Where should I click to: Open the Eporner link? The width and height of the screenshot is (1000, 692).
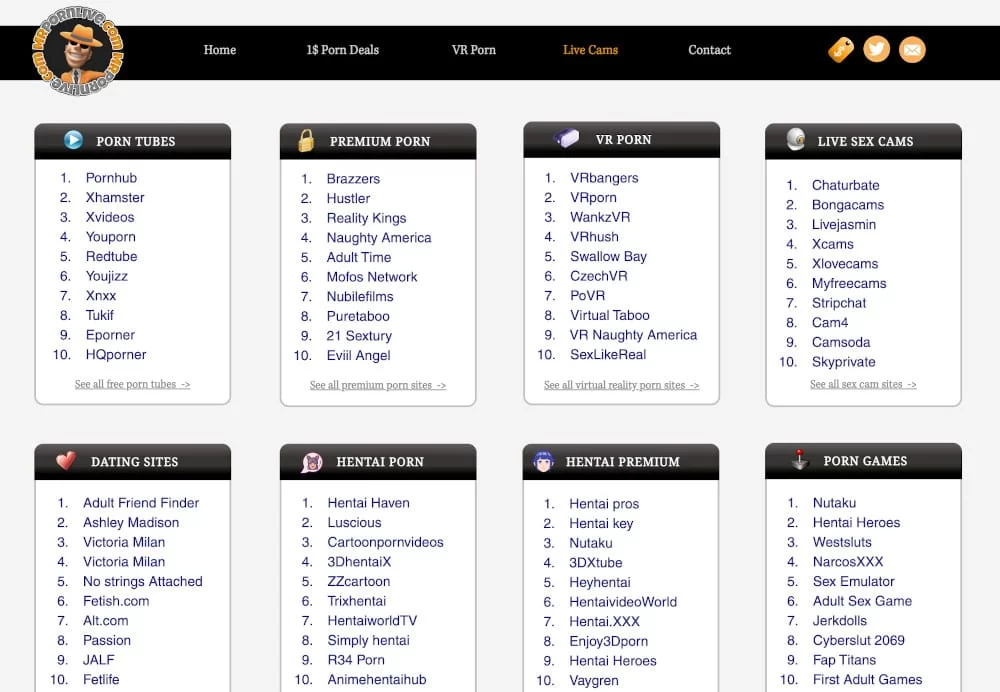(x=110, y=335)
